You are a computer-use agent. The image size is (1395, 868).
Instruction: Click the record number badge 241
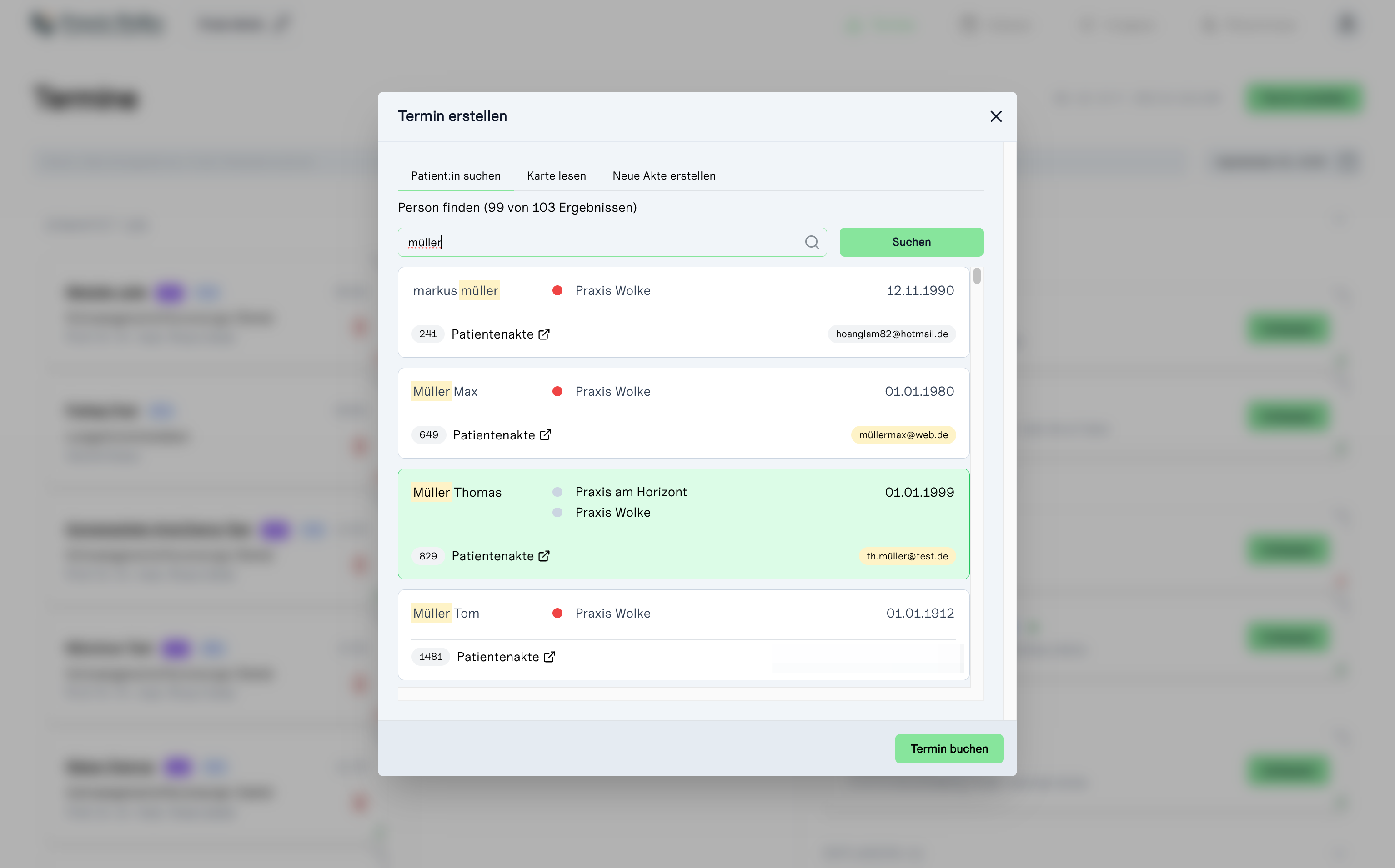pyautogui.click(x=428, y=334)
